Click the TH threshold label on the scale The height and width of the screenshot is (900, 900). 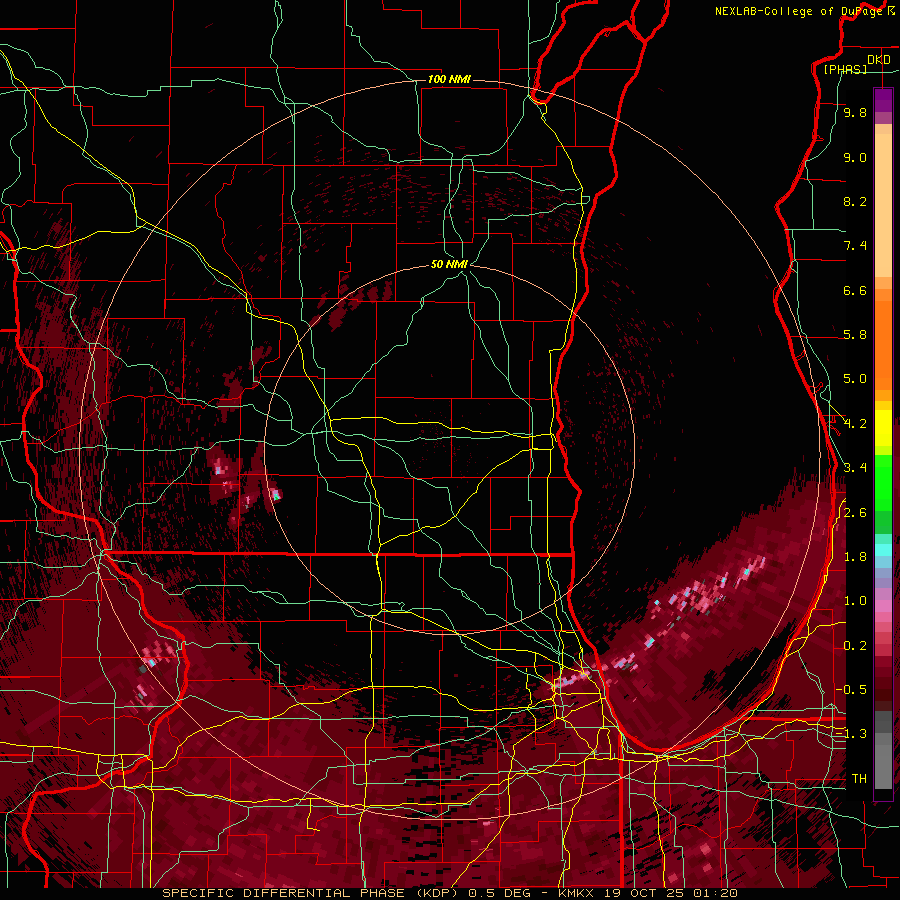click(859, 778)
